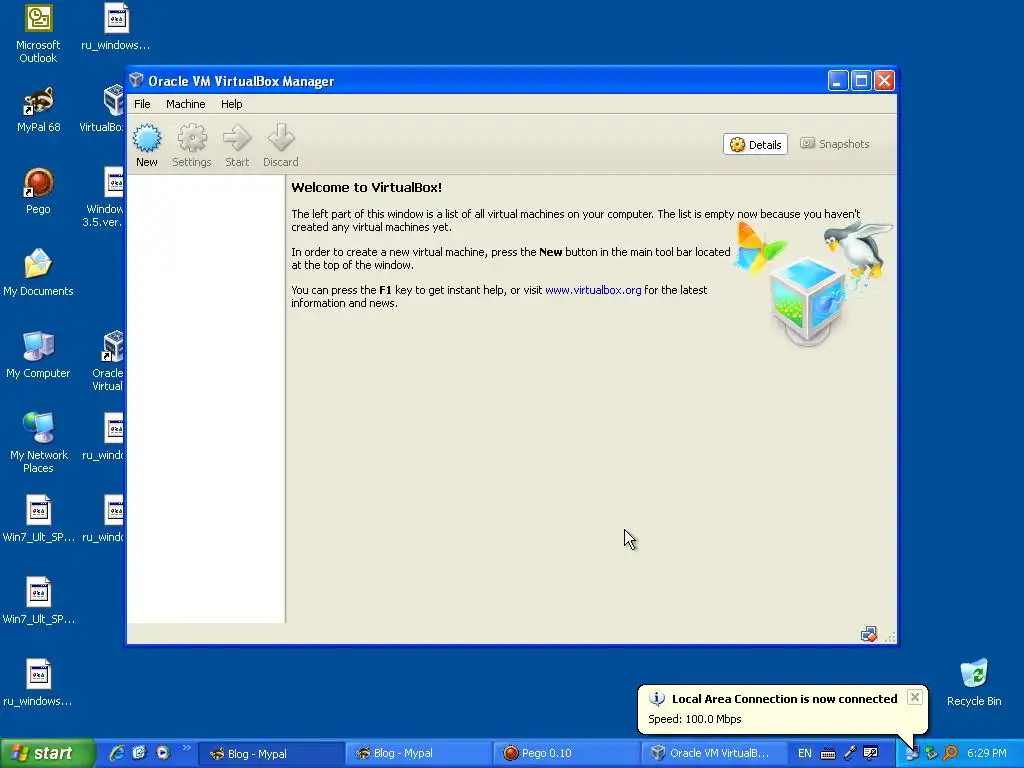Switch to the Pego 0.10 taskbar button

[x=566, y=754]
